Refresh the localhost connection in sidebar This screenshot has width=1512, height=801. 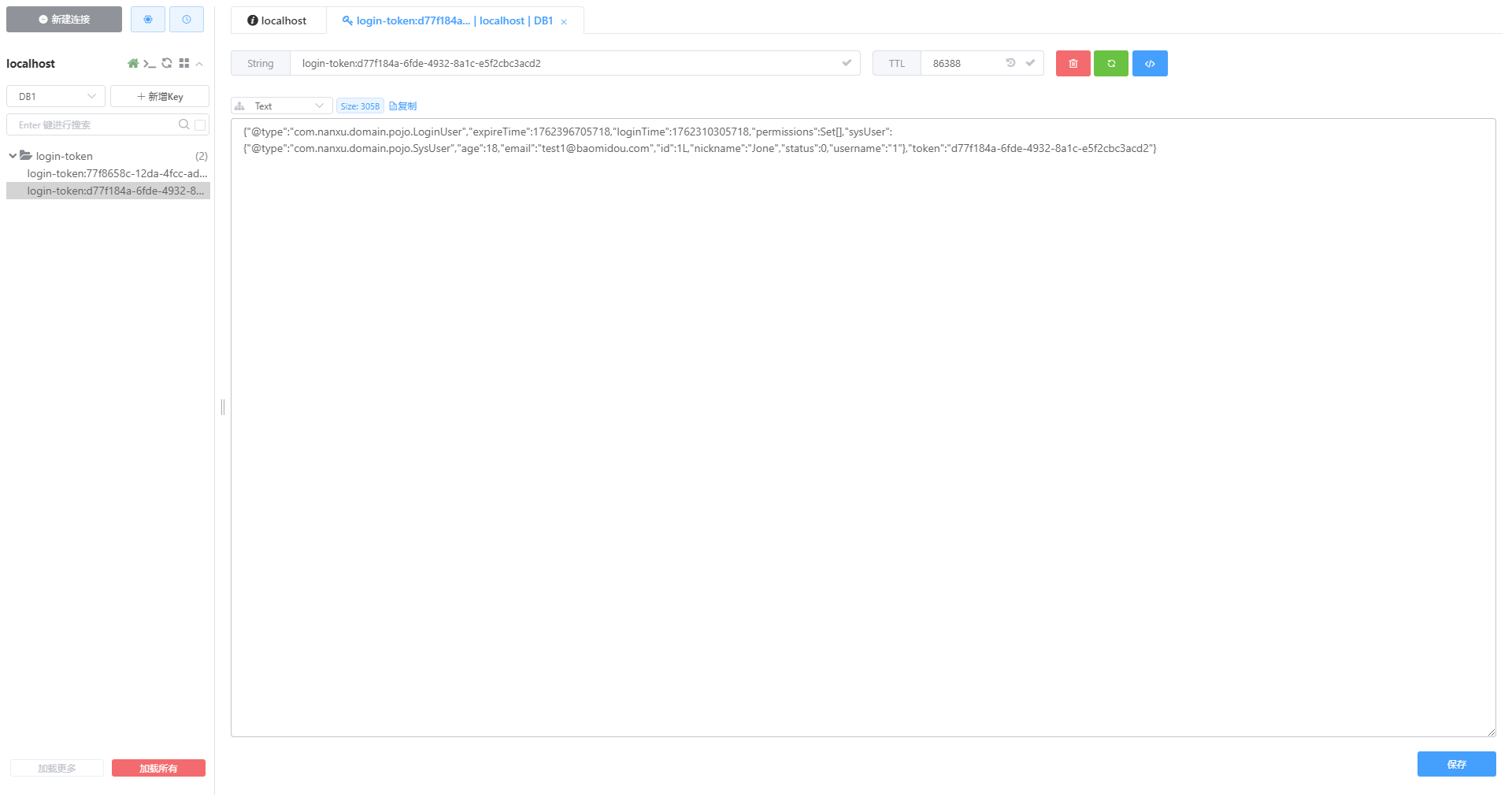pos(167,64)
